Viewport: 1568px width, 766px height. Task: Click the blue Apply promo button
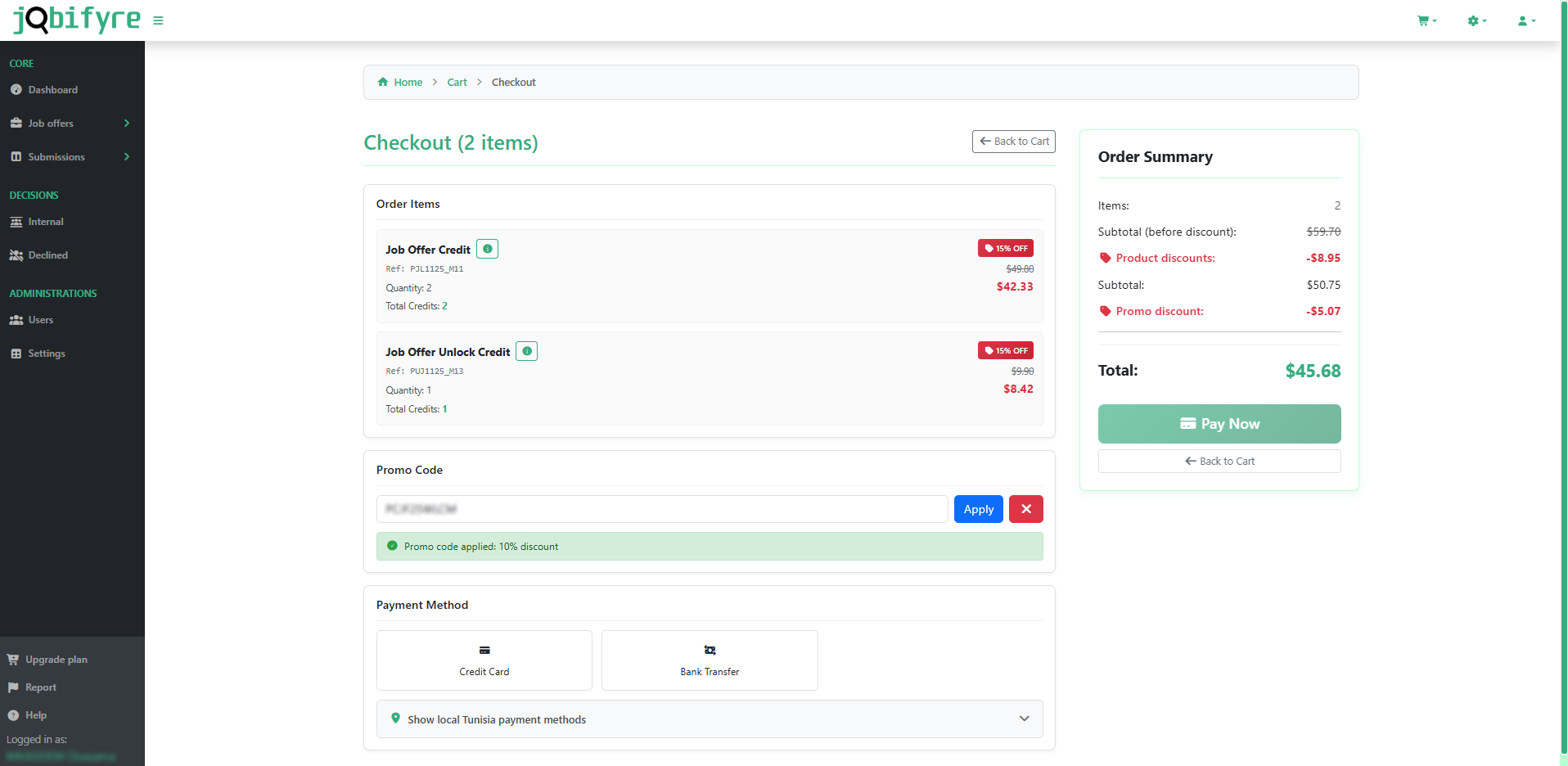[978, 509]
